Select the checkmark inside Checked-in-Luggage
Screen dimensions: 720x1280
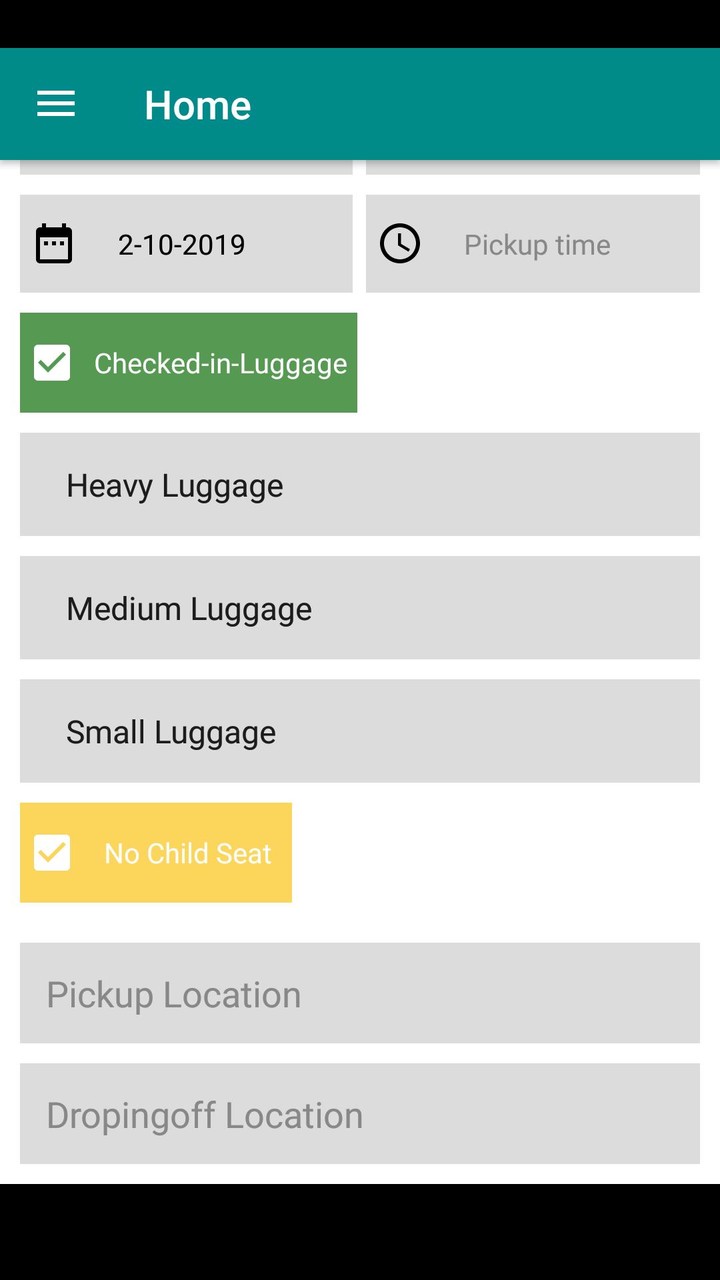coord(51,362)
